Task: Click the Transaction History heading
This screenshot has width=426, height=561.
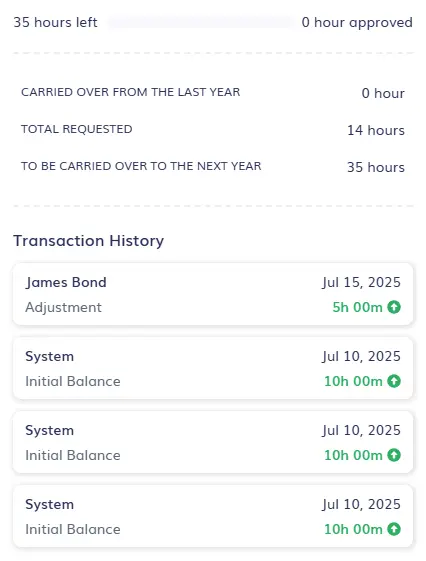Action: click(x=89, y=240)
